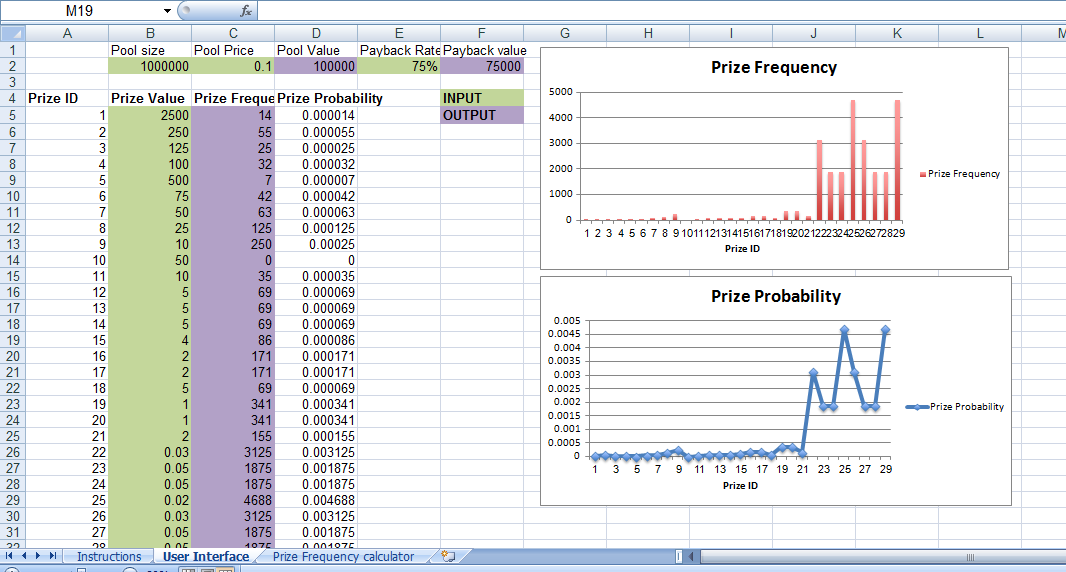The height and width of the screenshot is (572, 1066).
Task: Click Prize Value cell 2500
Action: click(150, 115)
